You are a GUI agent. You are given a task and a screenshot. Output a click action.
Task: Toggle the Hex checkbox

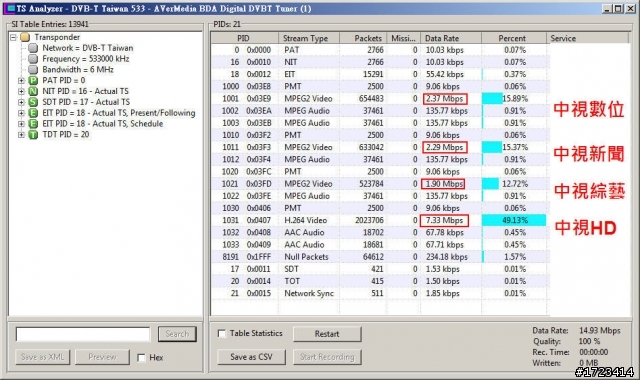click(141, 358)
